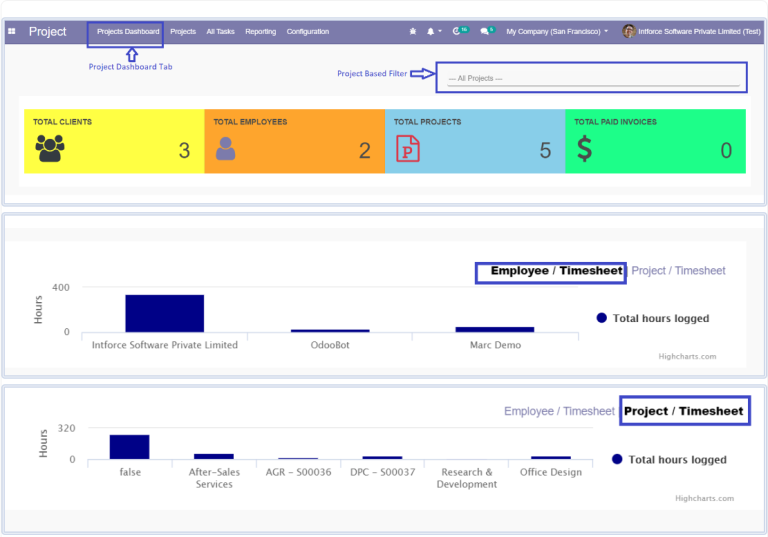This screenshot has height=537, width=768.
Task: Open the Total Clients yellow card
Action: tap(114, 141)
